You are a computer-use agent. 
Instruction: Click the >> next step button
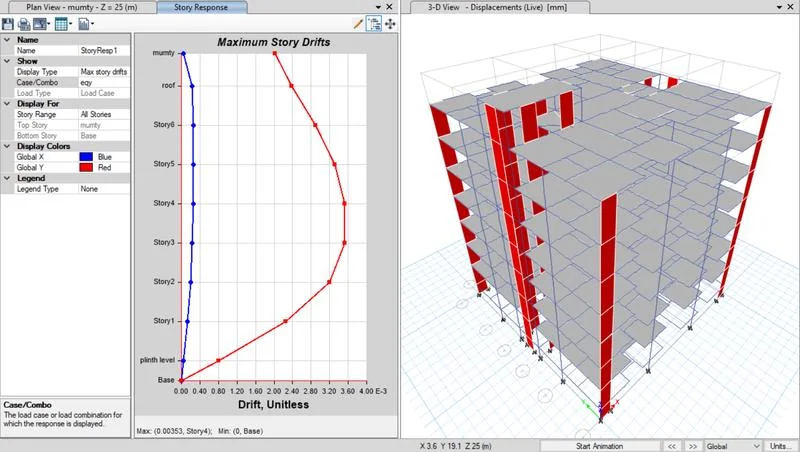(x=693, y=446)
